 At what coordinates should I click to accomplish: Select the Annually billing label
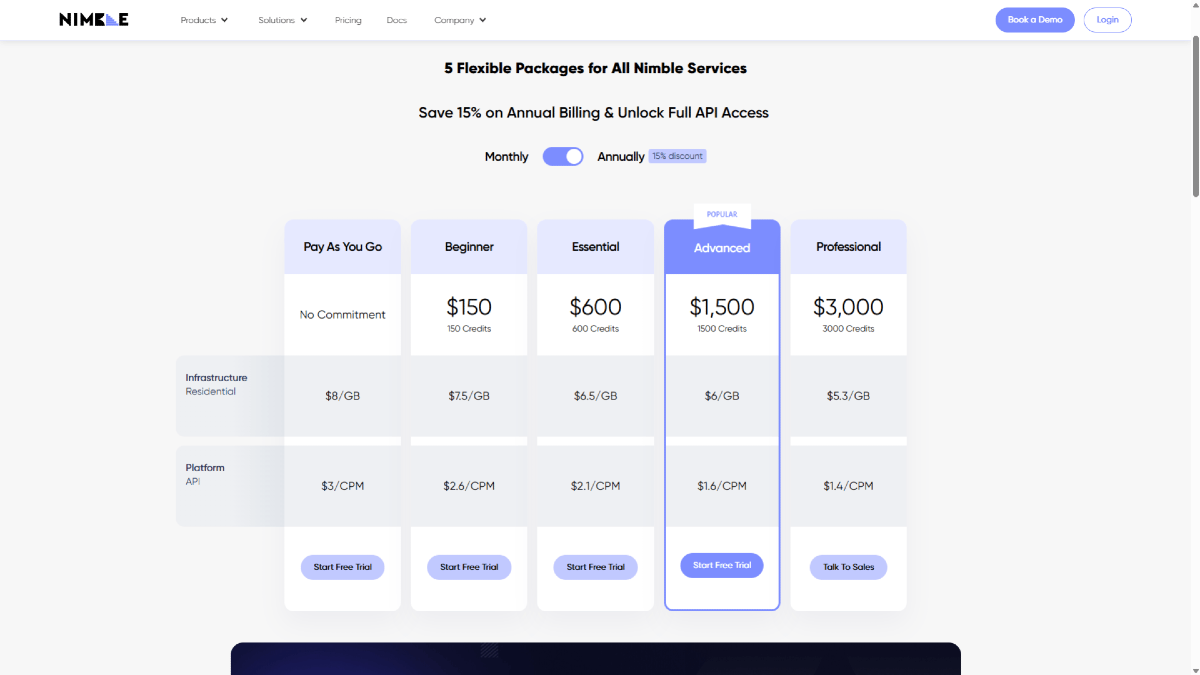click(621, 157)
